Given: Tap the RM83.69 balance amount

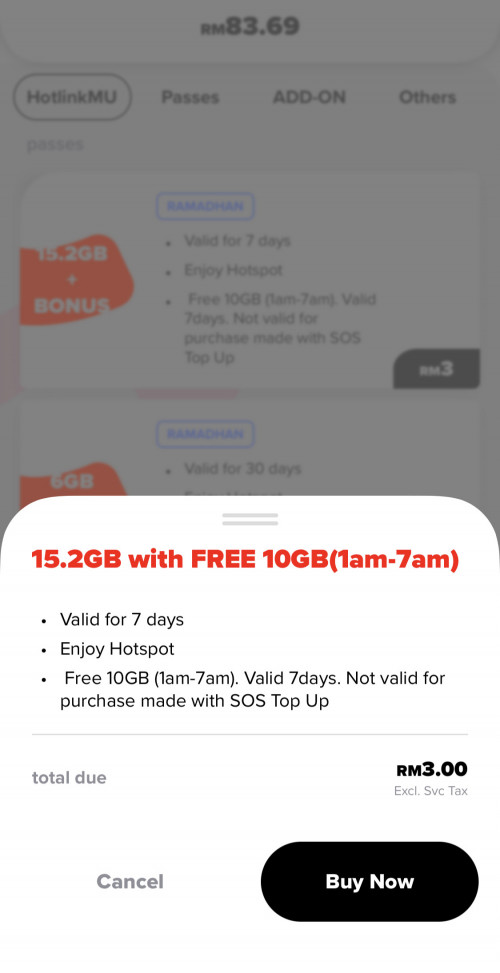Looking at the screenshot, I should 250,27.
